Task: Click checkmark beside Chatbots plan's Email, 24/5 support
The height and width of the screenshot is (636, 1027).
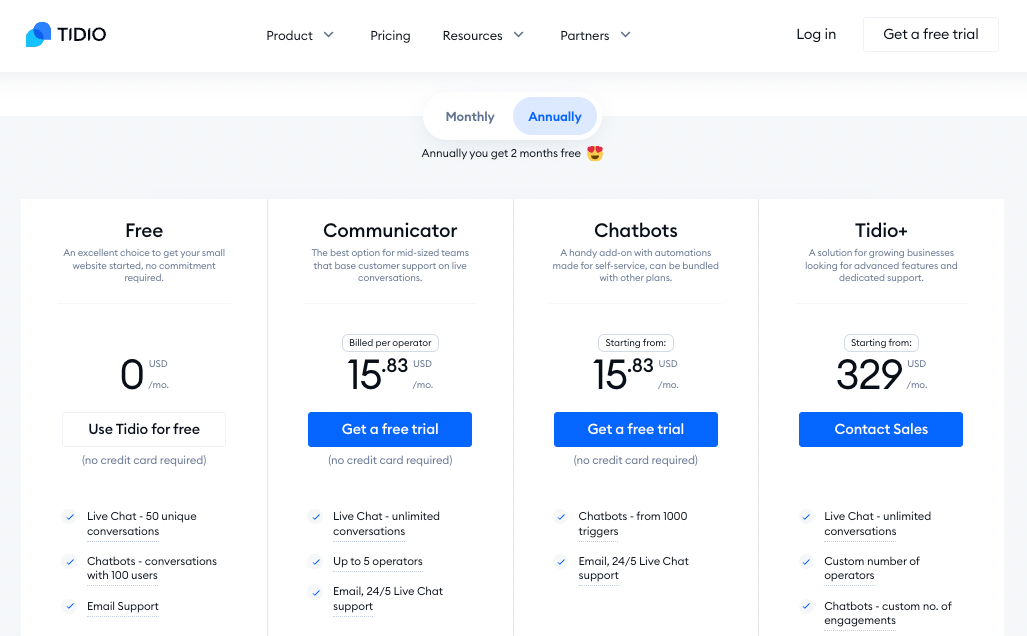Action: point(561,561)
